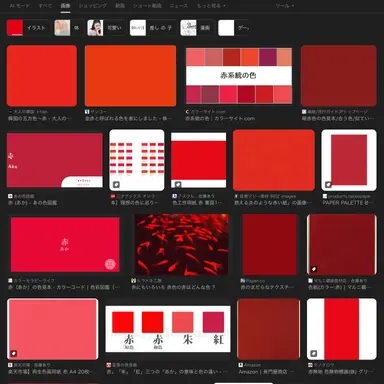Expand the もっと見る dropdown
The height and width of the screenshot is (384, 384).
click(x=211, y=6)
